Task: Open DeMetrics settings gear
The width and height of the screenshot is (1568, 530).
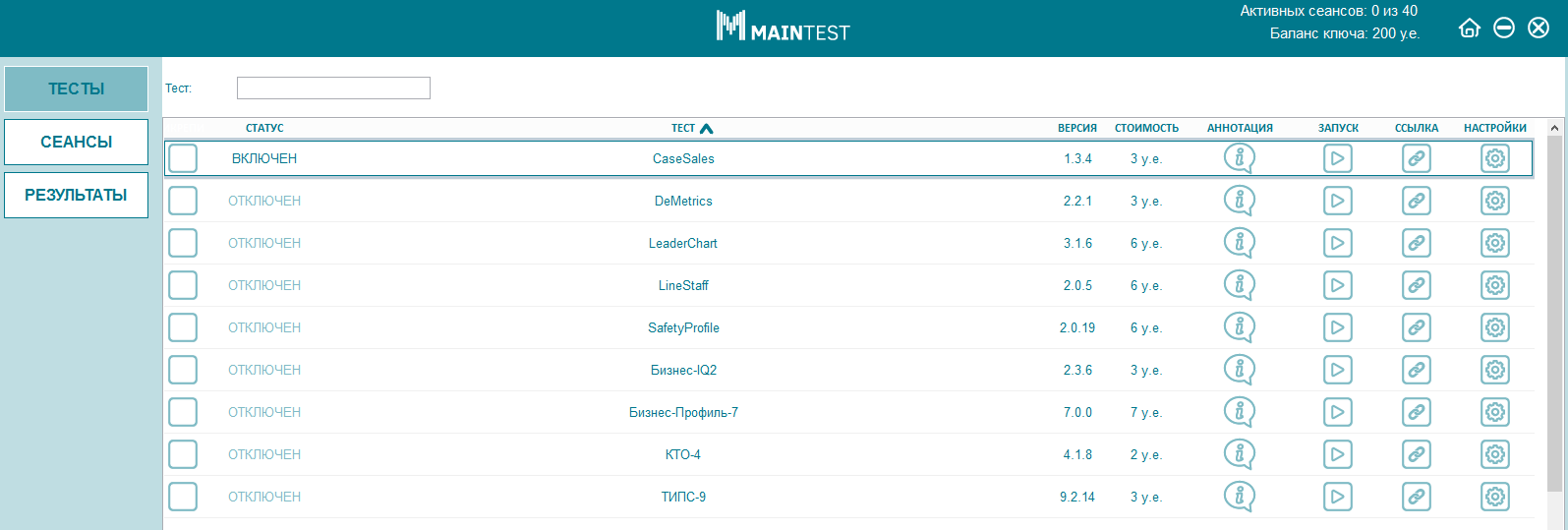Action: [x=1494, y=201]
